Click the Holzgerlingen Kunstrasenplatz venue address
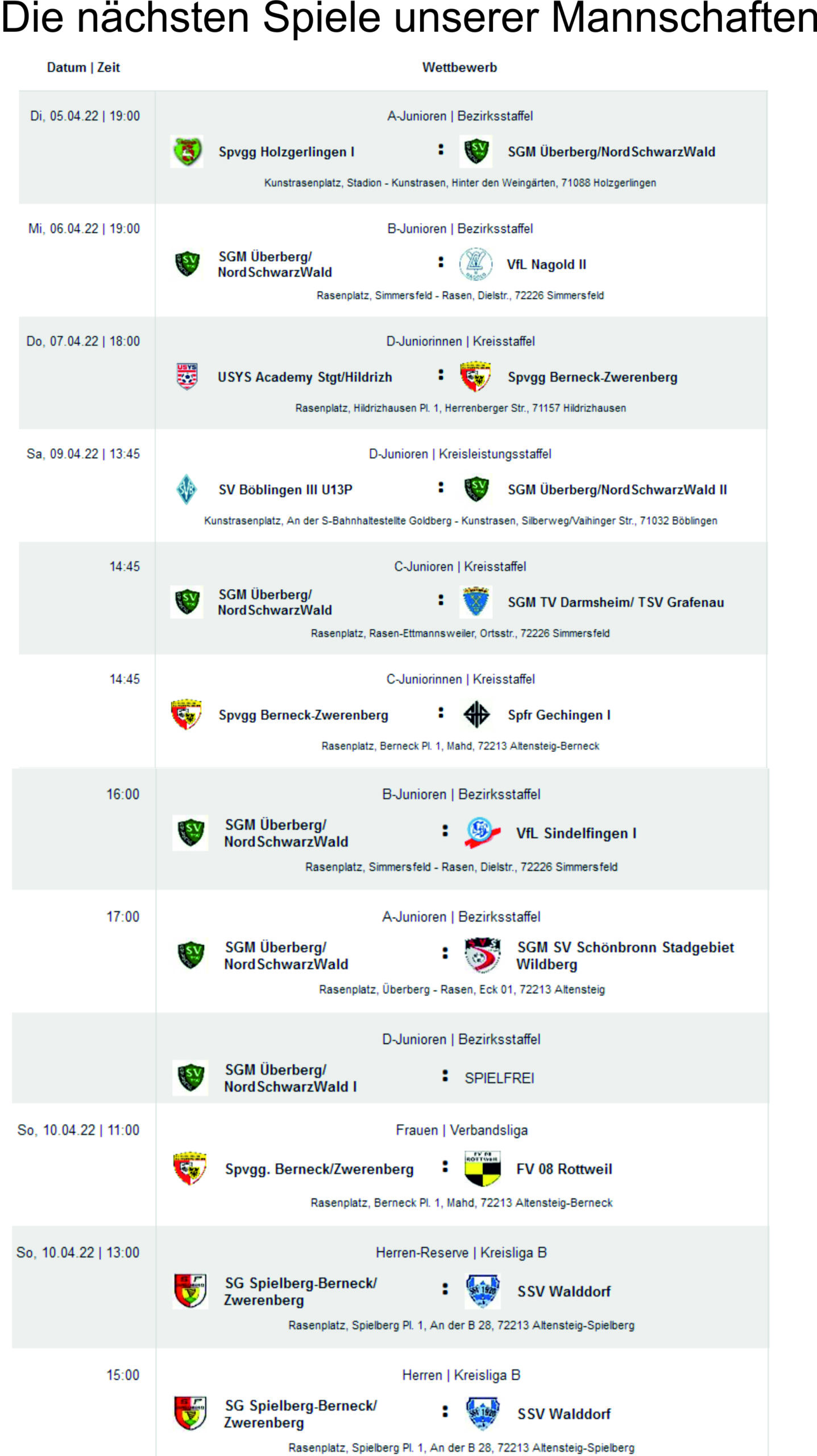Screen dimensions: 817x1456 tap(460, 183)
